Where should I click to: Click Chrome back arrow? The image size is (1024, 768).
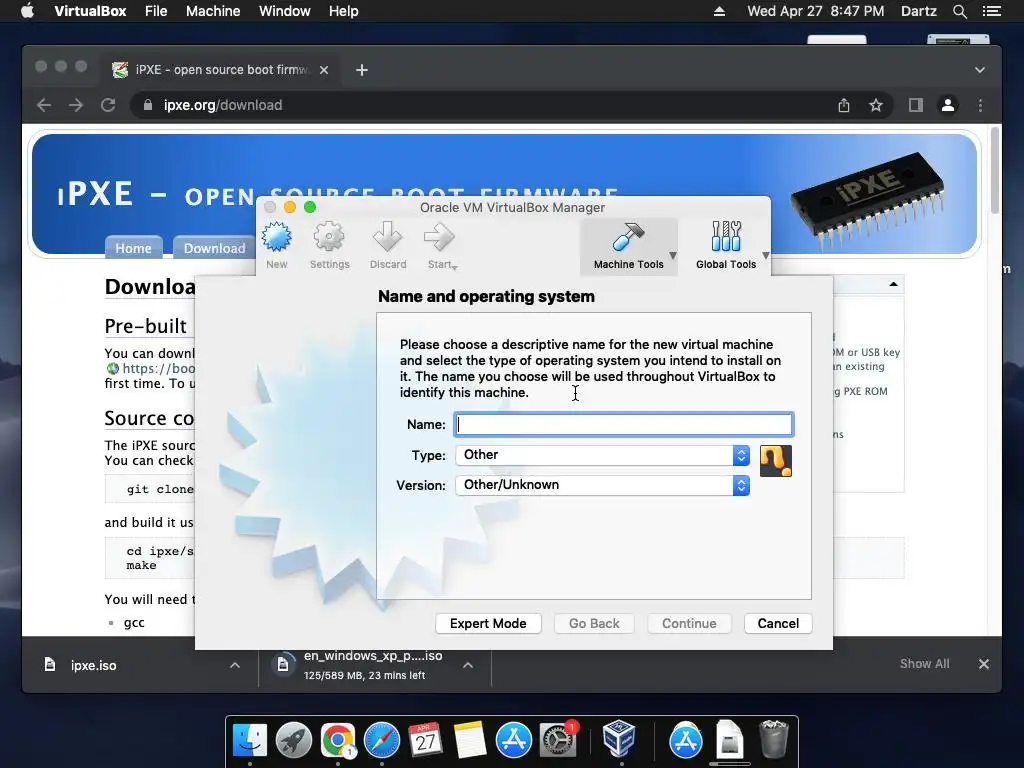(44, 105)
